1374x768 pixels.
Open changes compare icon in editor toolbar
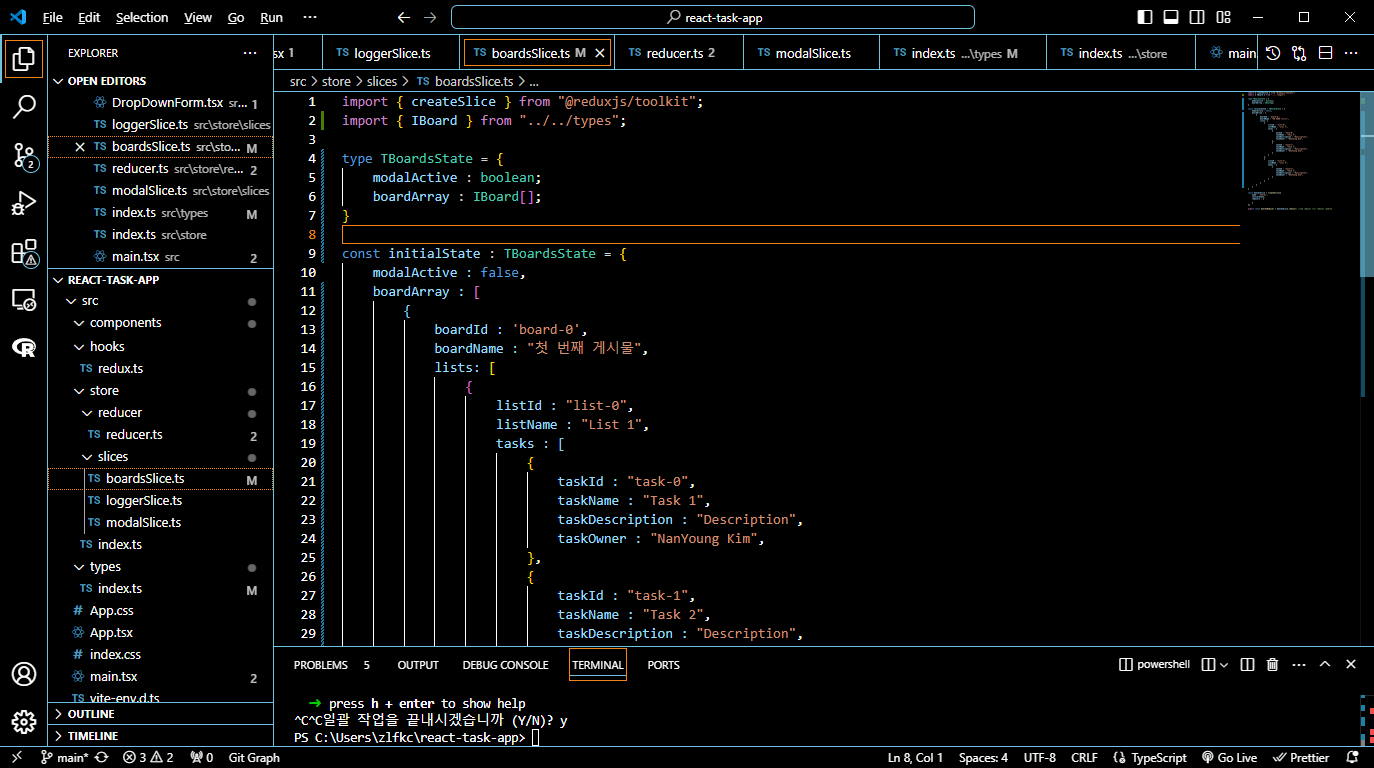click(1299, 53)
